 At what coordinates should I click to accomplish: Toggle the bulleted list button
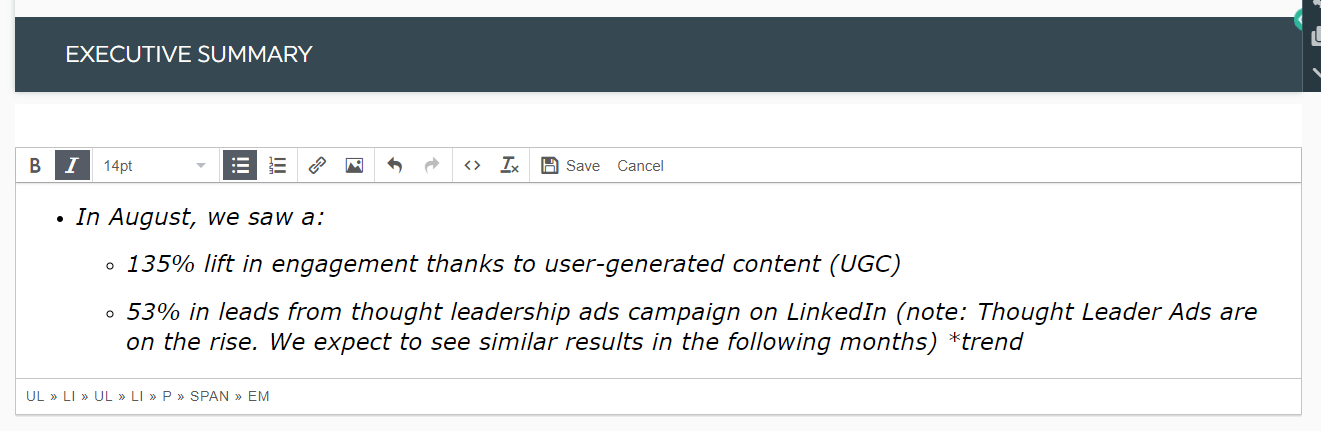click(x=240, y=166)
